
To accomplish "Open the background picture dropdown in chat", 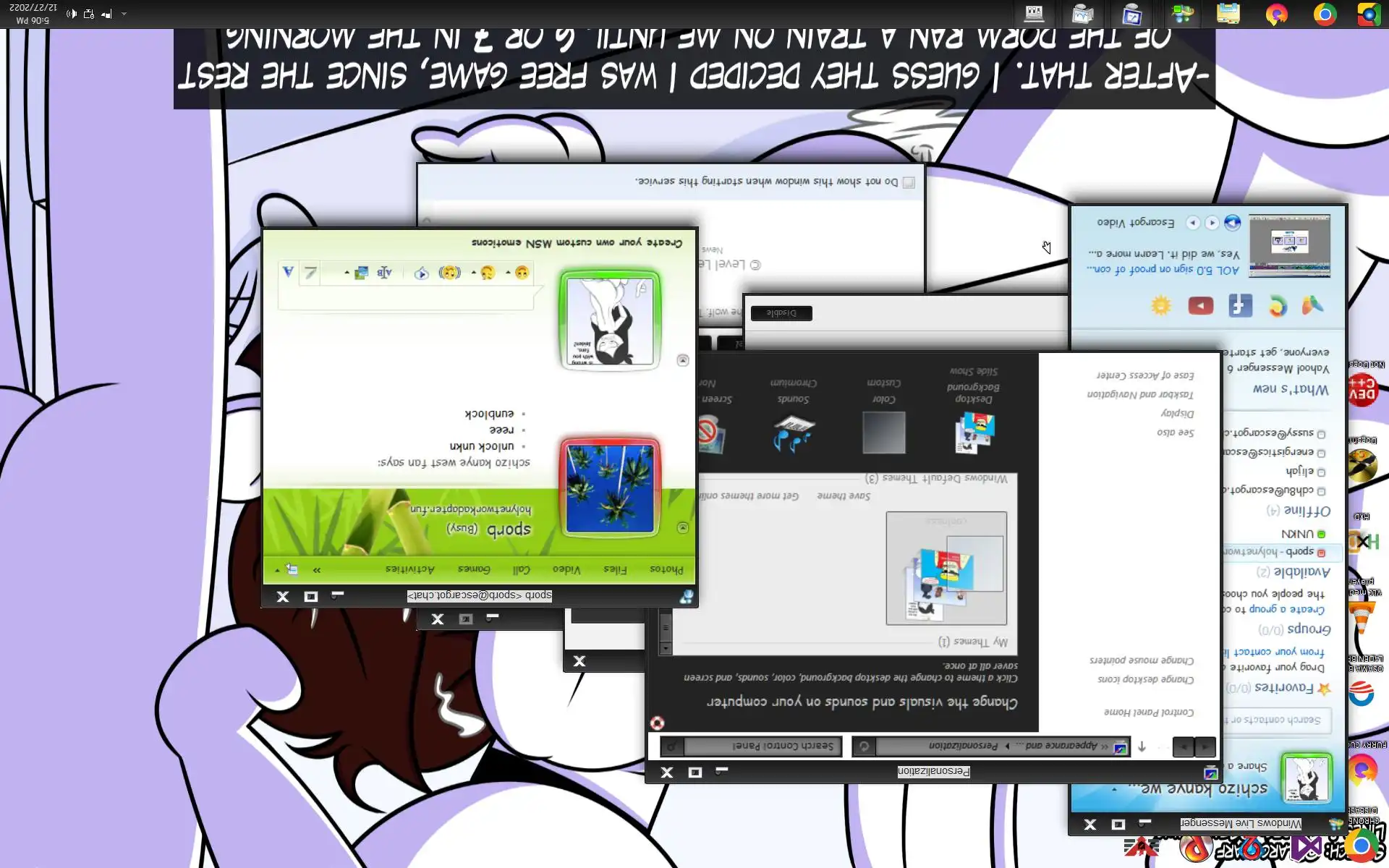I will tap(347, 273).
